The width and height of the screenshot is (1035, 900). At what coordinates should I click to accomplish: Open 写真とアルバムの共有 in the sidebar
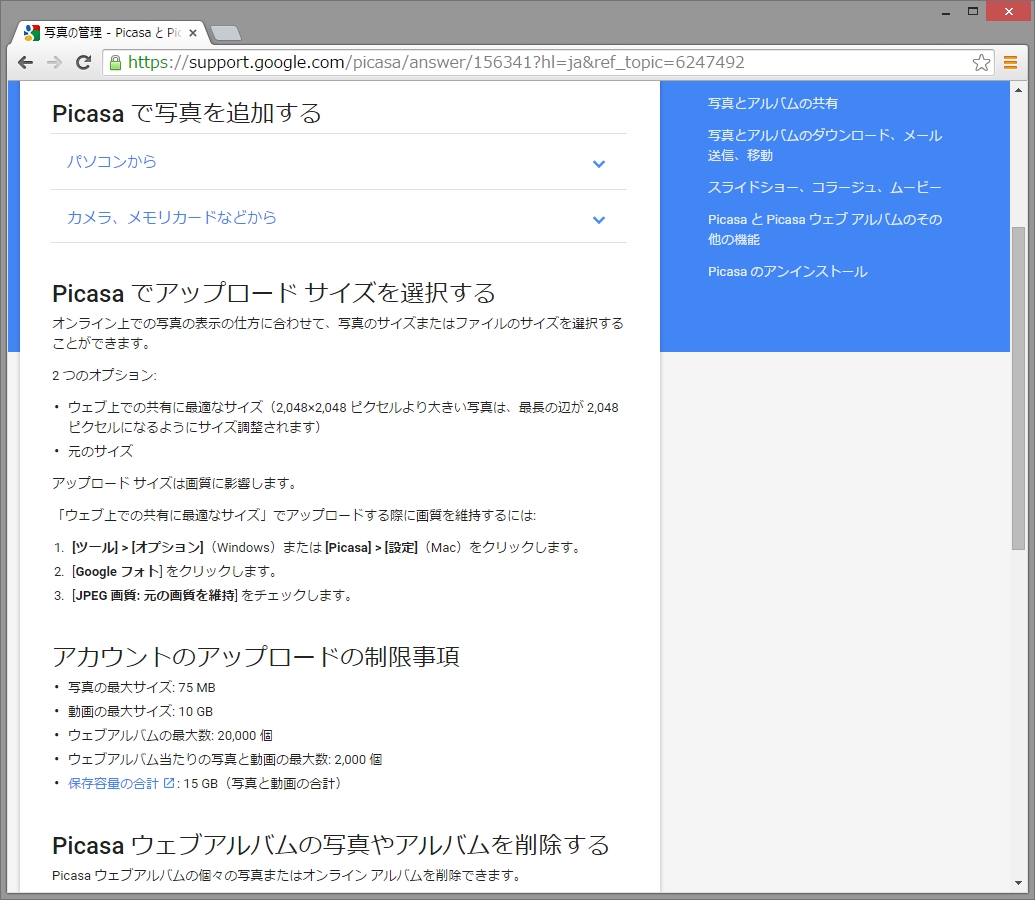click(x=773, y=103)
